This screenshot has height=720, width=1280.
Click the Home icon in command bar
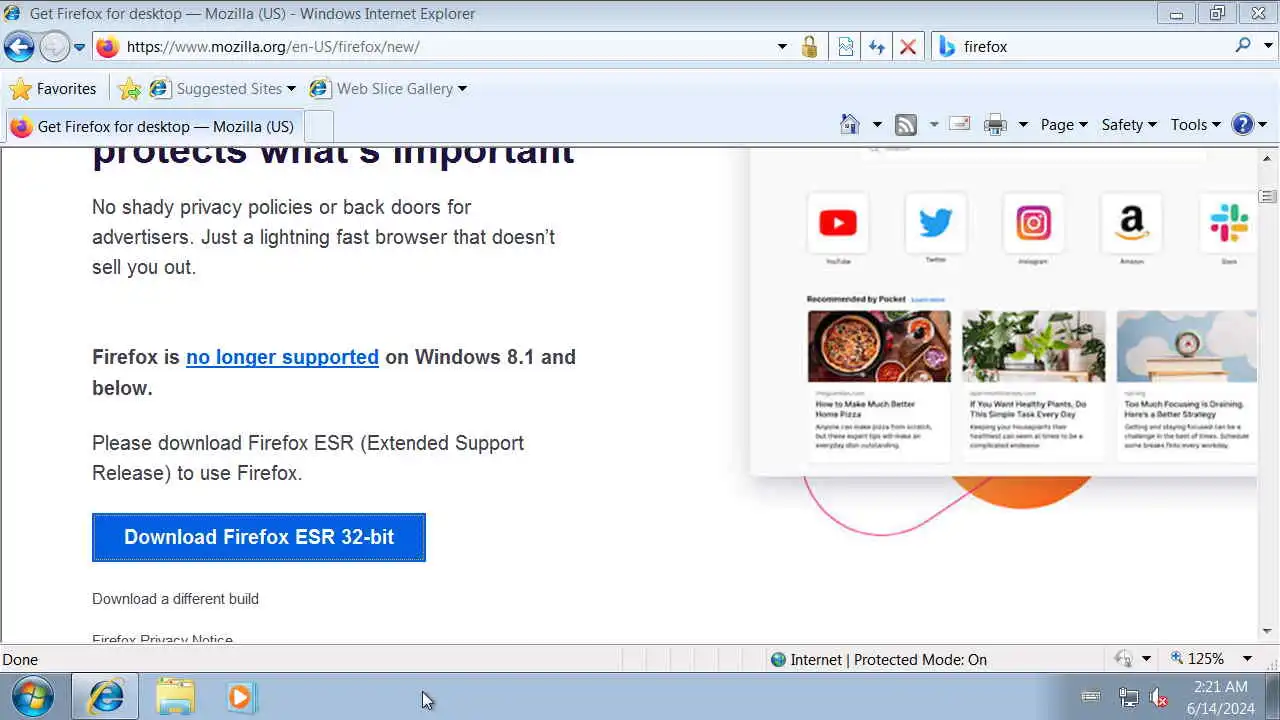click(x=850, y=124)
